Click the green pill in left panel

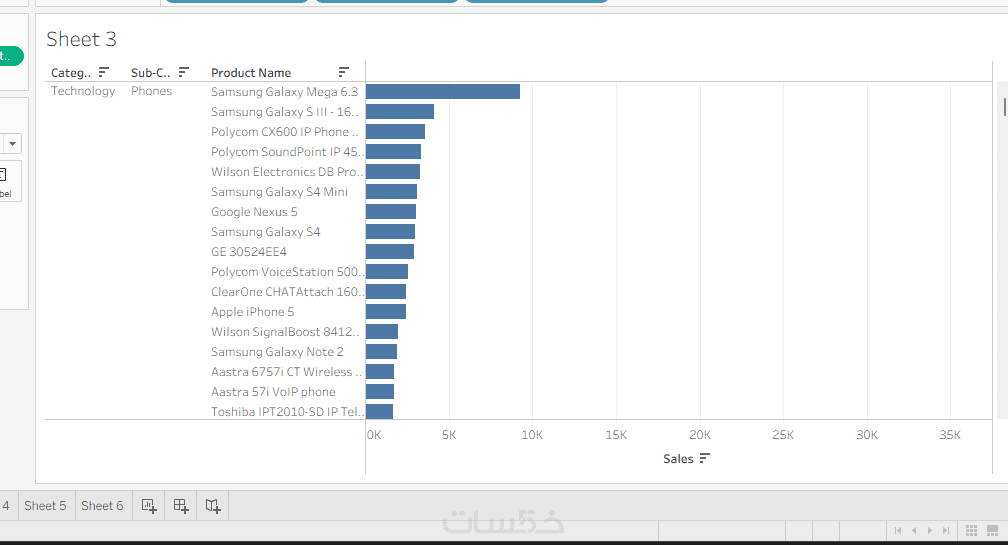click(x=11, y=57)
